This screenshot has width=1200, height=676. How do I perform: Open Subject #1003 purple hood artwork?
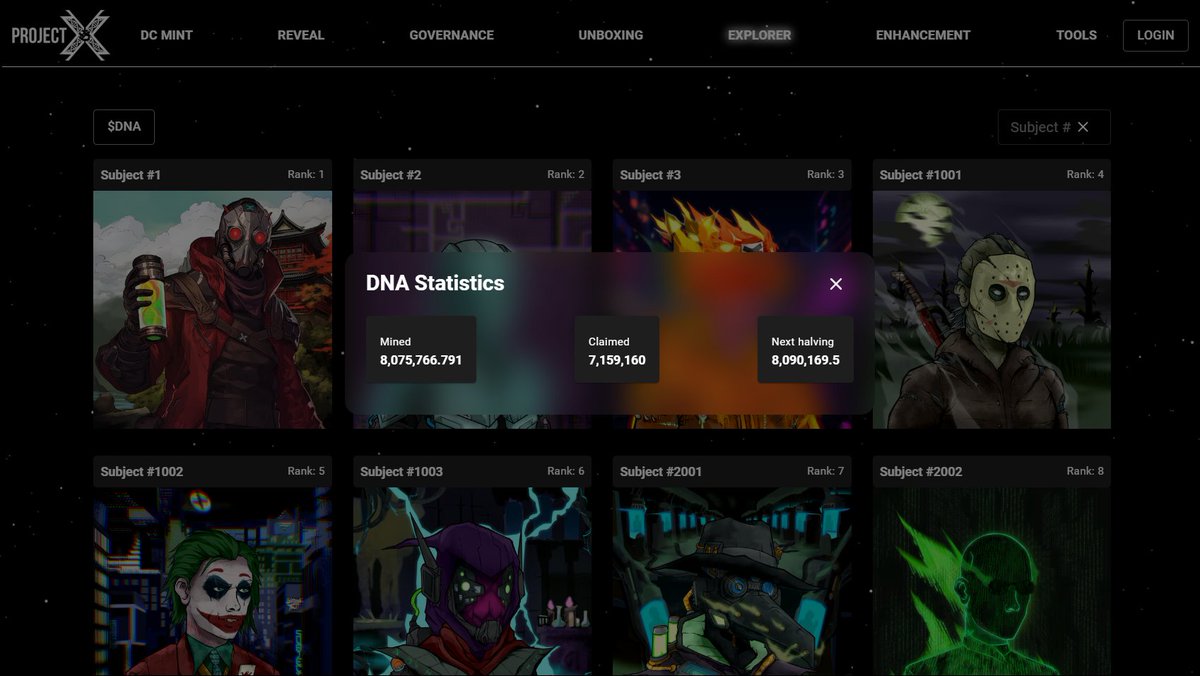coord(472,581)
